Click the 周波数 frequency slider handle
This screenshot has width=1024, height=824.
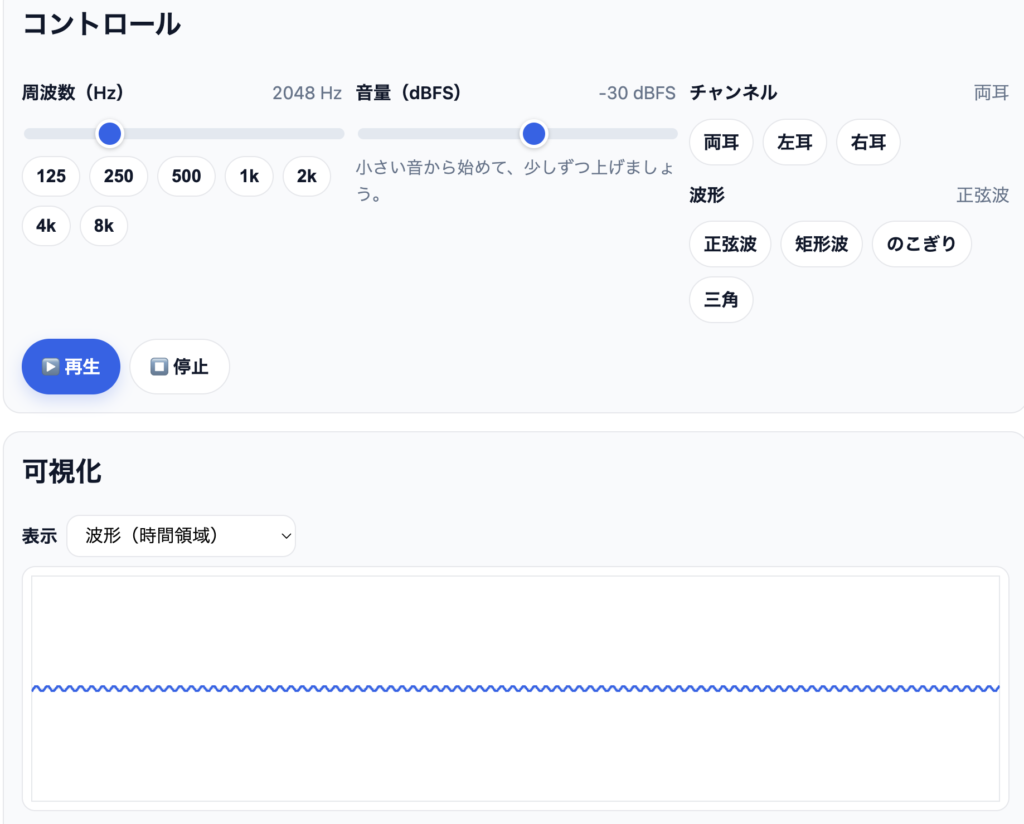[109, 133]
